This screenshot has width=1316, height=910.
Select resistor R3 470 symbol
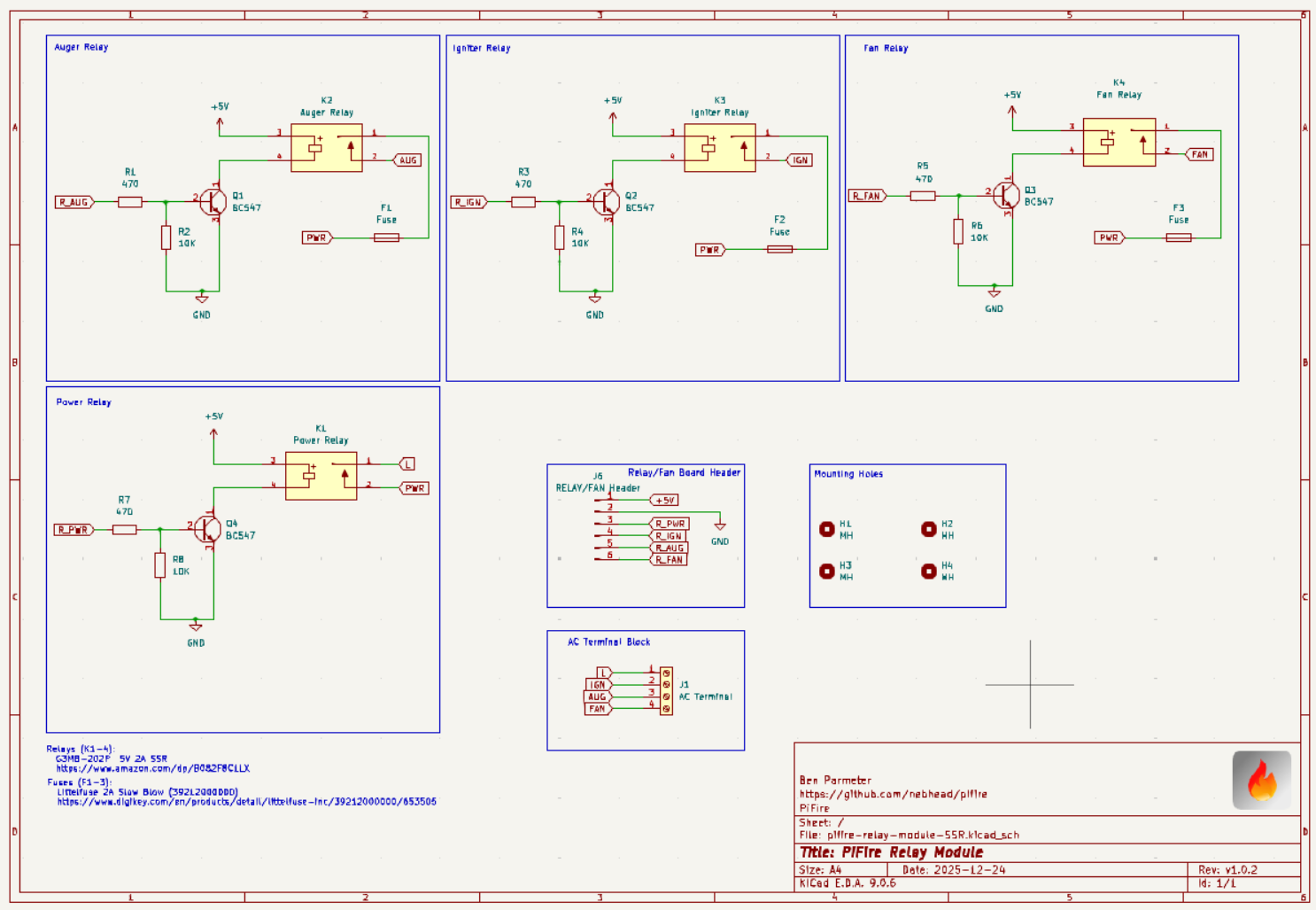(523, 202)
